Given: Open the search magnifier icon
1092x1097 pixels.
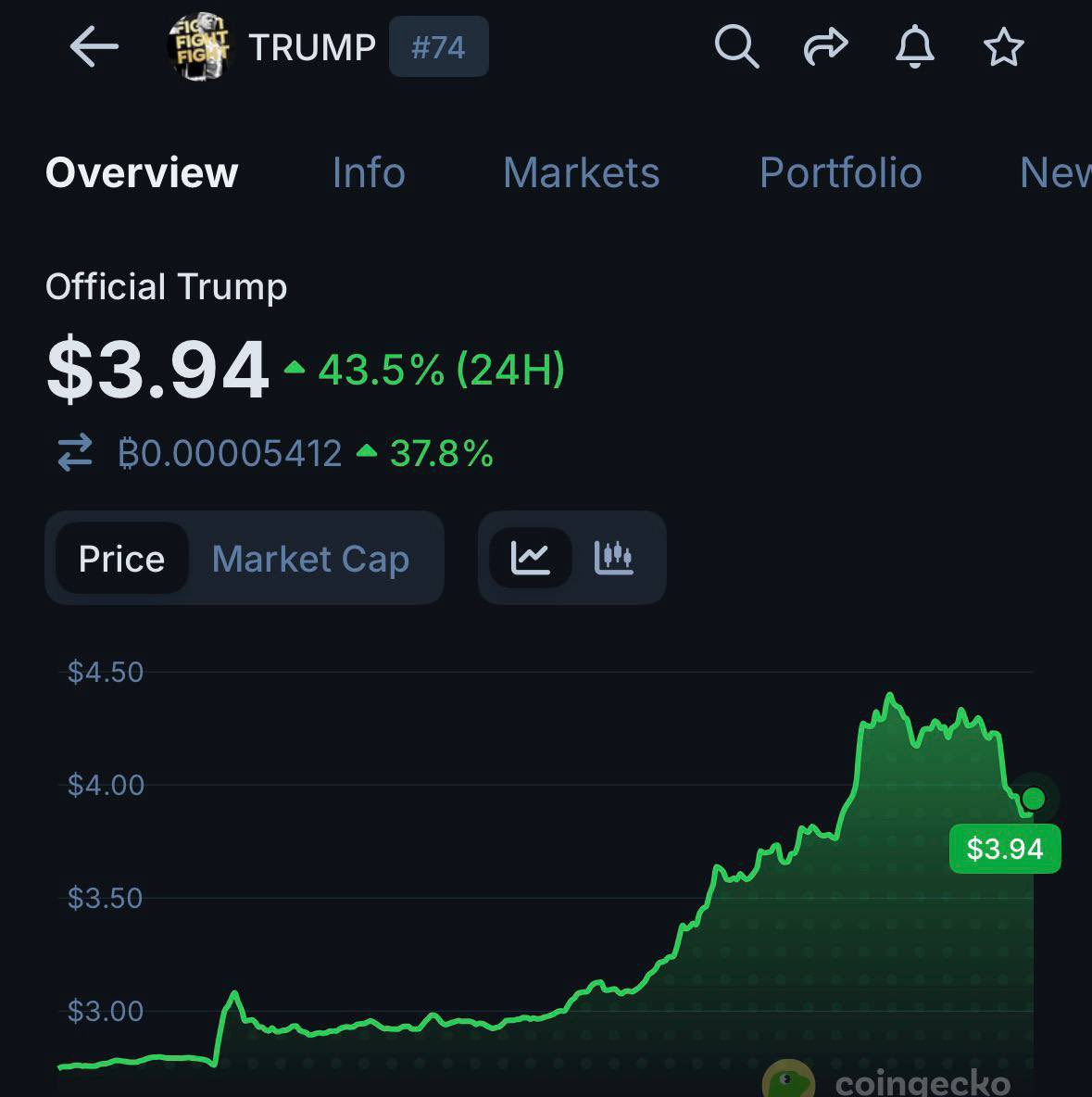Looking at the screenshot, I should click(736, 46).
